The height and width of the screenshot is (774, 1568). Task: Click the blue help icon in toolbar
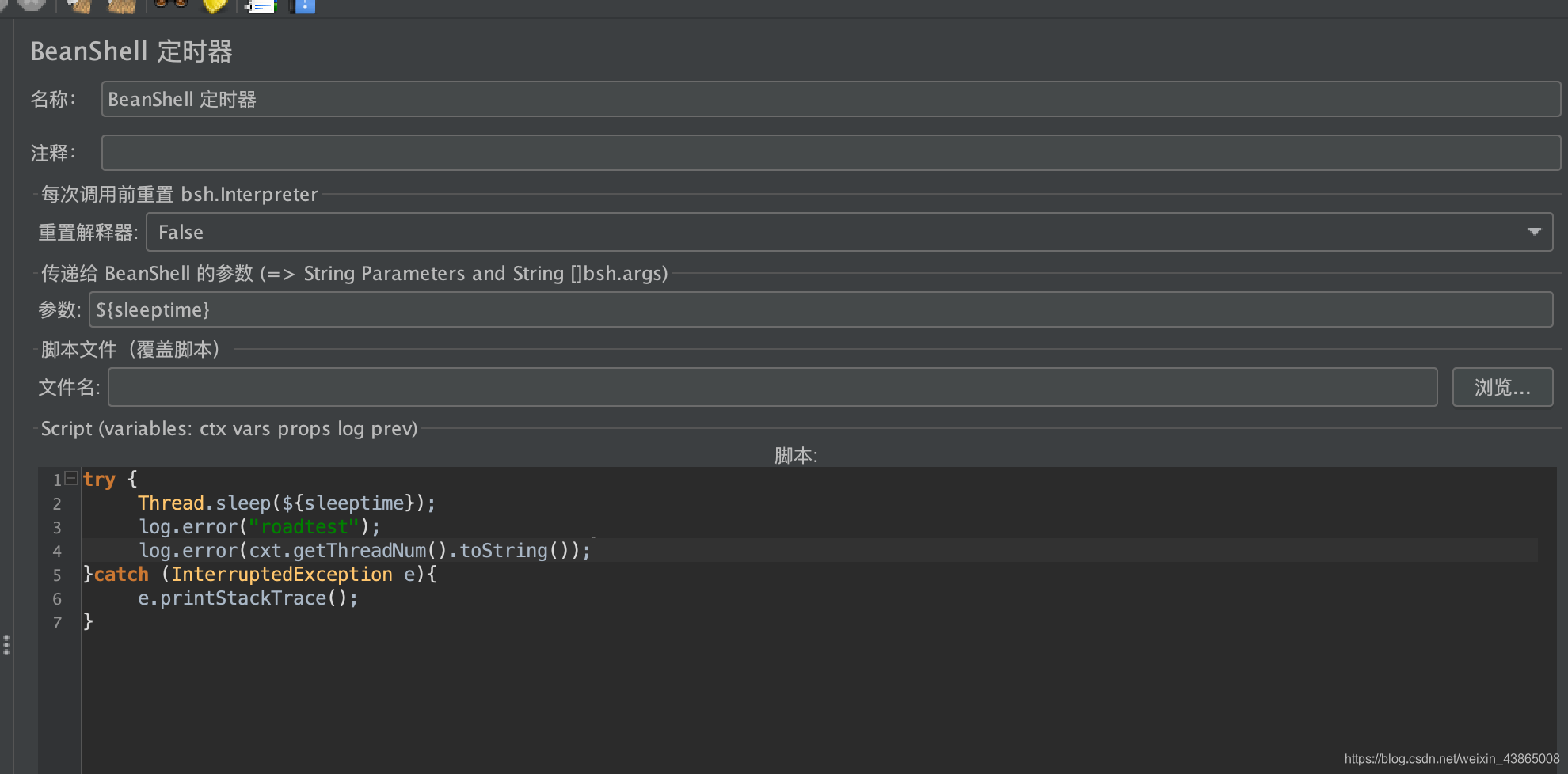[x=303, y=6]
